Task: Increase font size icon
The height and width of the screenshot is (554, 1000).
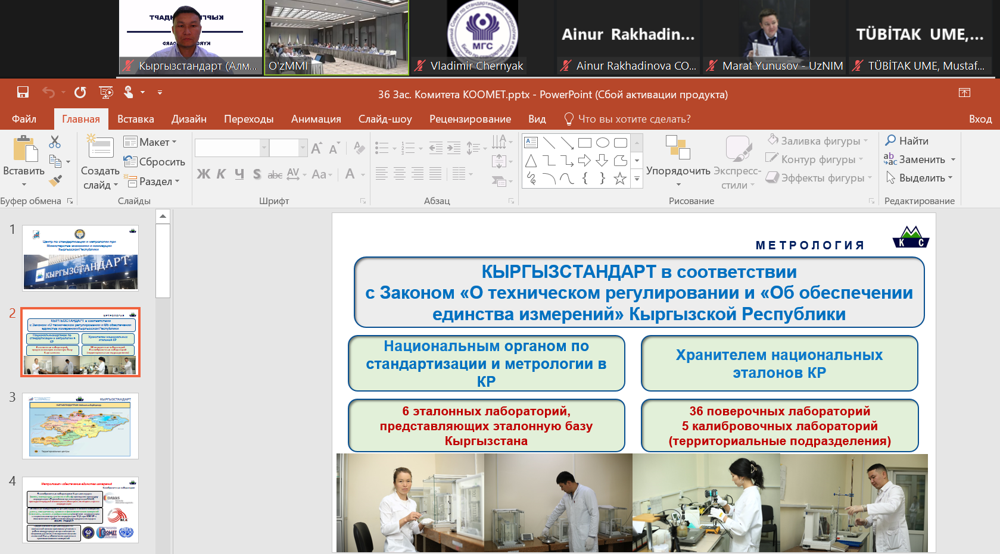Action: click(x=316, y=149)
